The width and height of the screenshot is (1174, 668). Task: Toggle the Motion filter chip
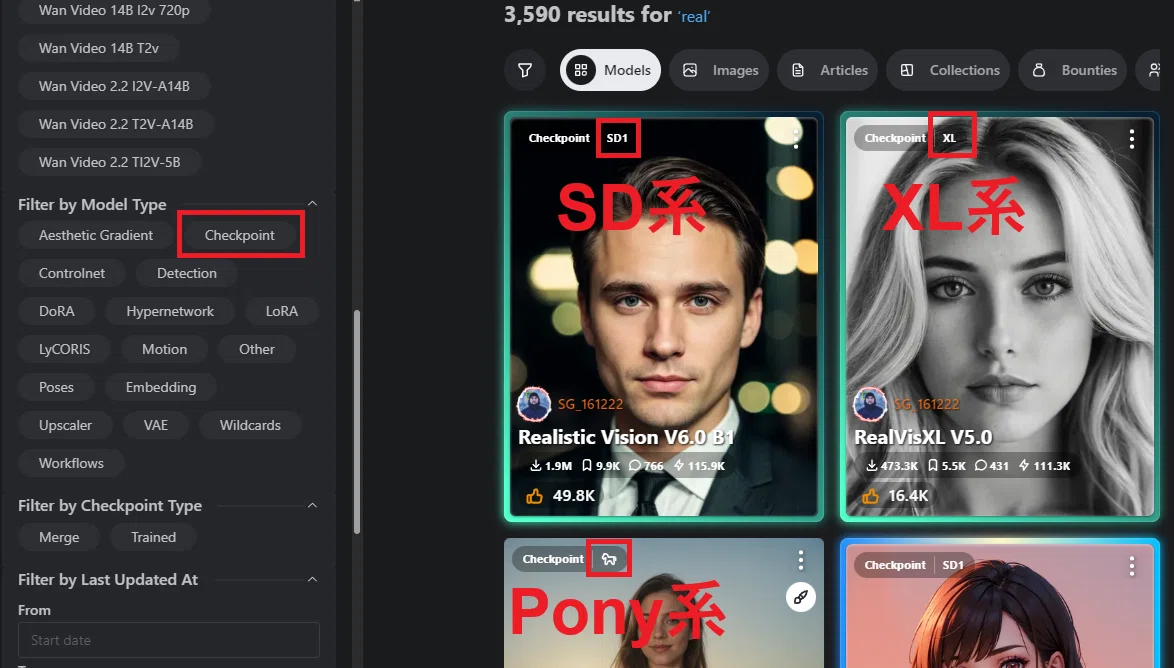tap(165, 349)
